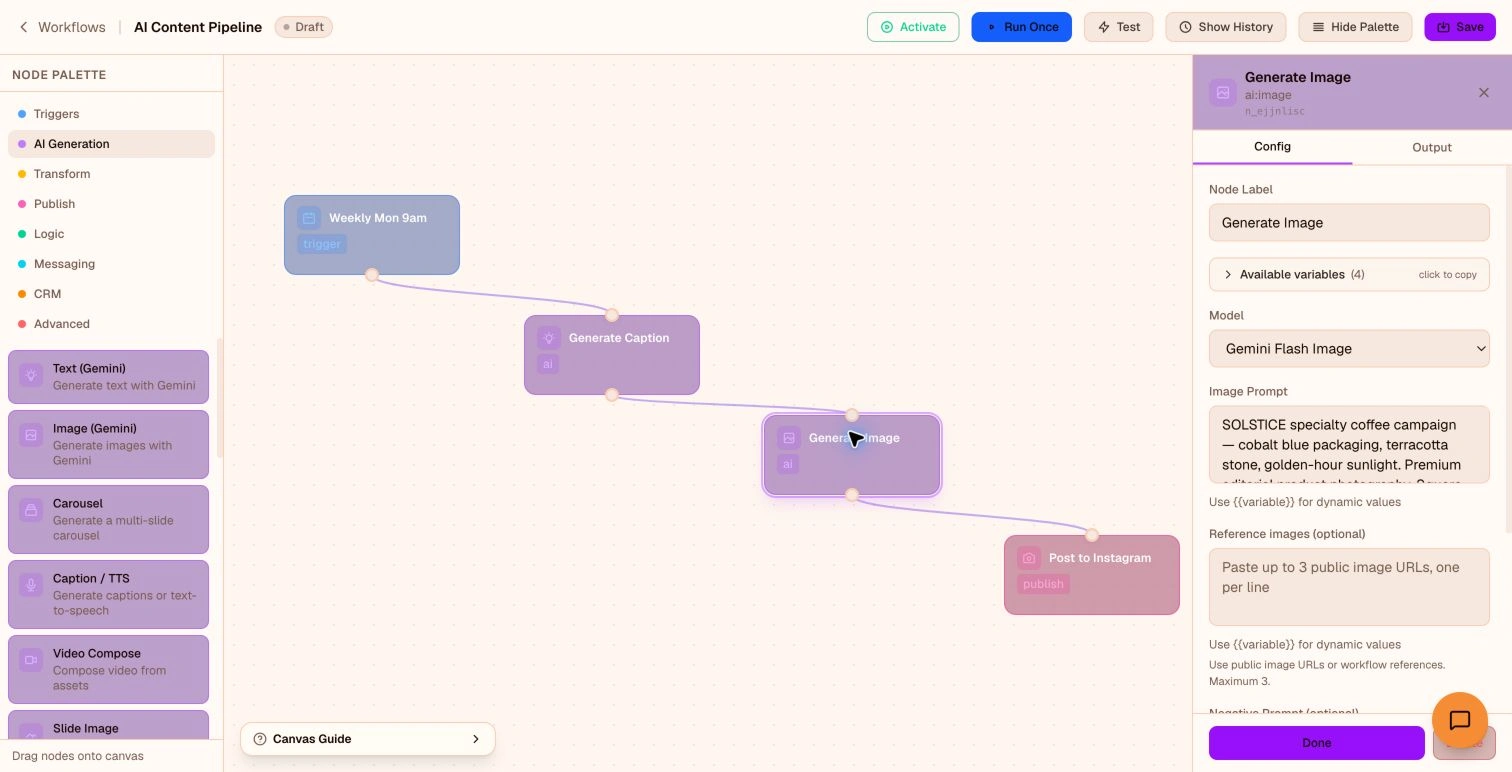Click the calendar icon on Weekly Mon 9am node

[x=309, y=218]
